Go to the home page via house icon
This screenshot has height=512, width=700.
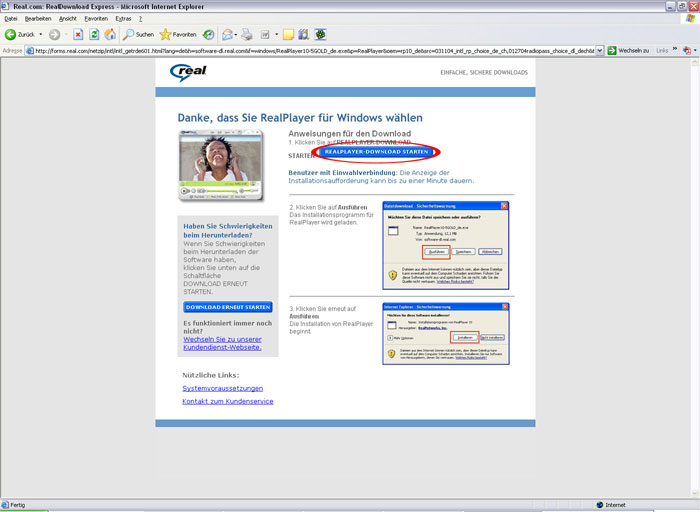click(x=110, y=34)
